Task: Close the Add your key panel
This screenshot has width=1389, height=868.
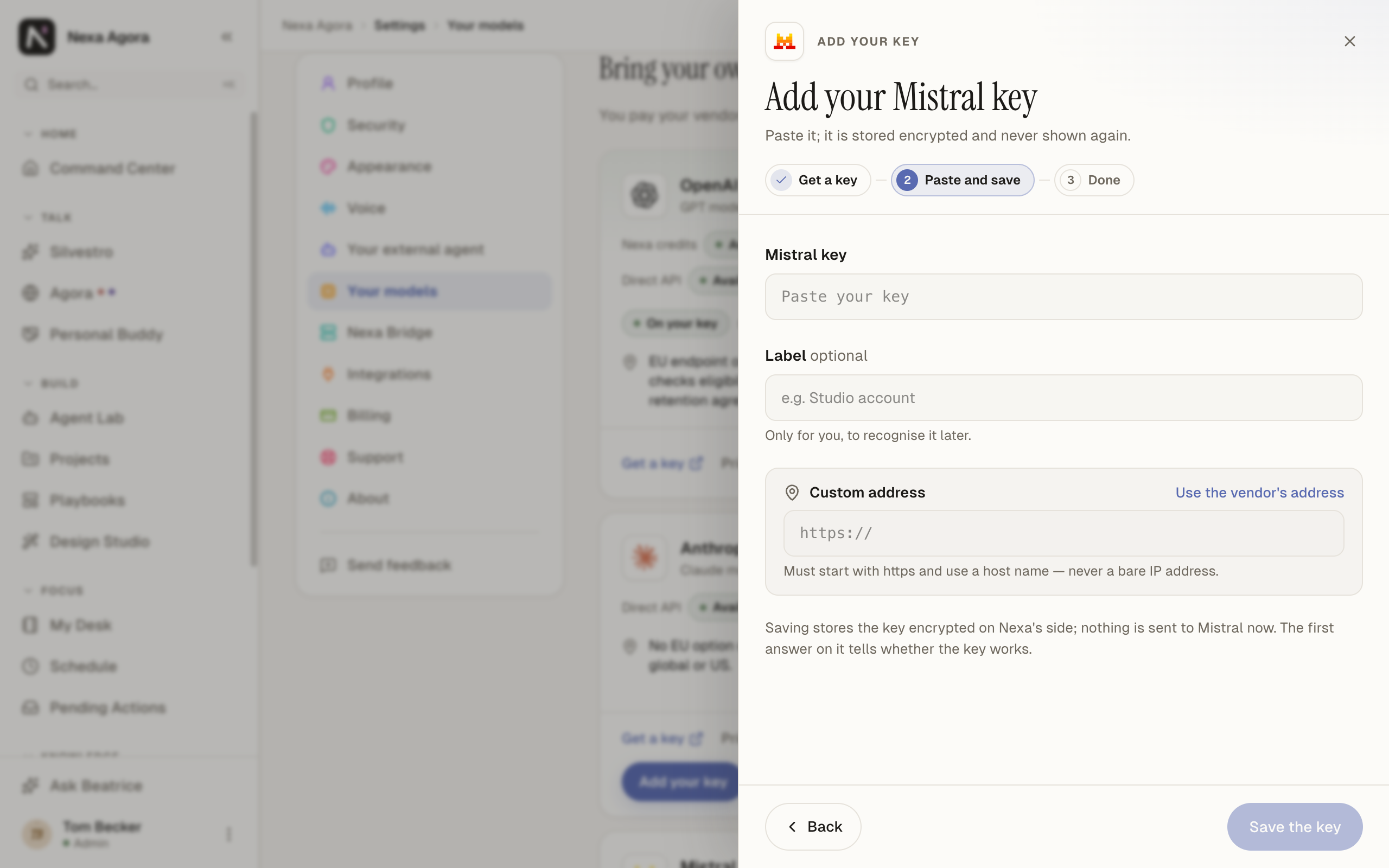Action: click(x=1349, y=41)
